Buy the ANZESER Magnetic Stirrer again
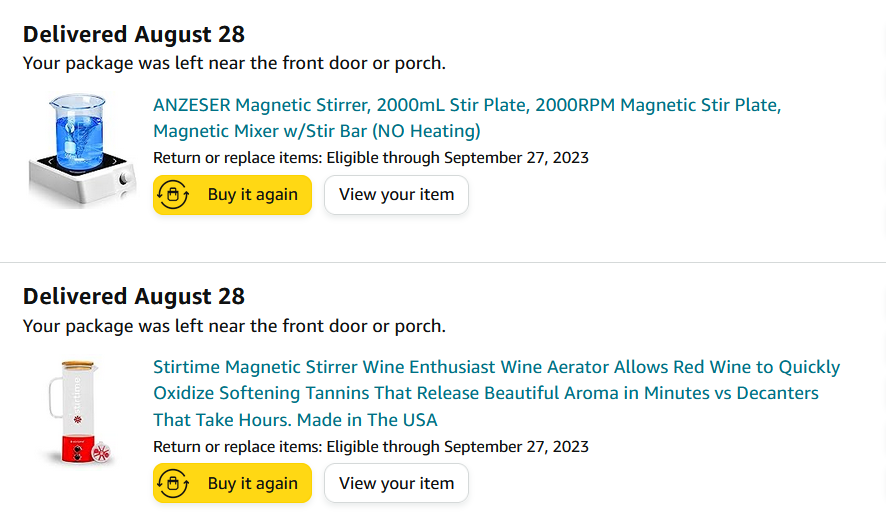The image size is (886, 525). coord(232,194)
